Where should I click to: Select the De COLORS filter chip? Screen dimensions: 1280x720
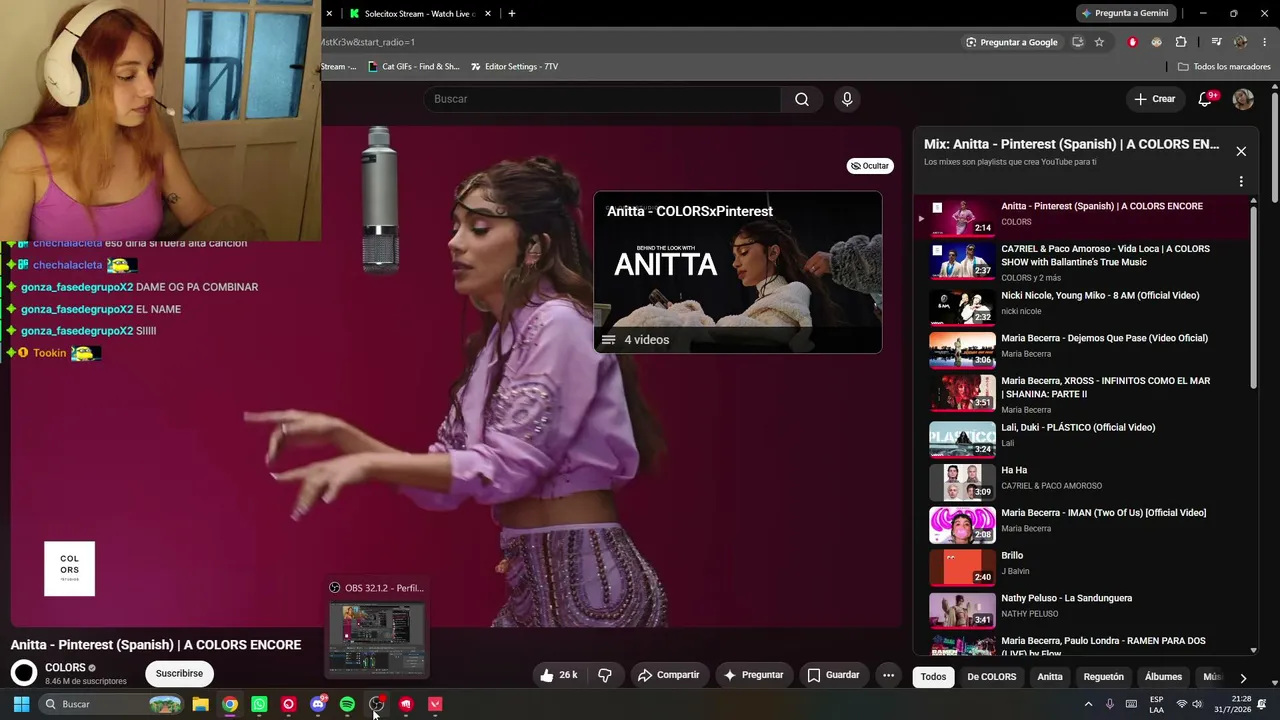992,677
